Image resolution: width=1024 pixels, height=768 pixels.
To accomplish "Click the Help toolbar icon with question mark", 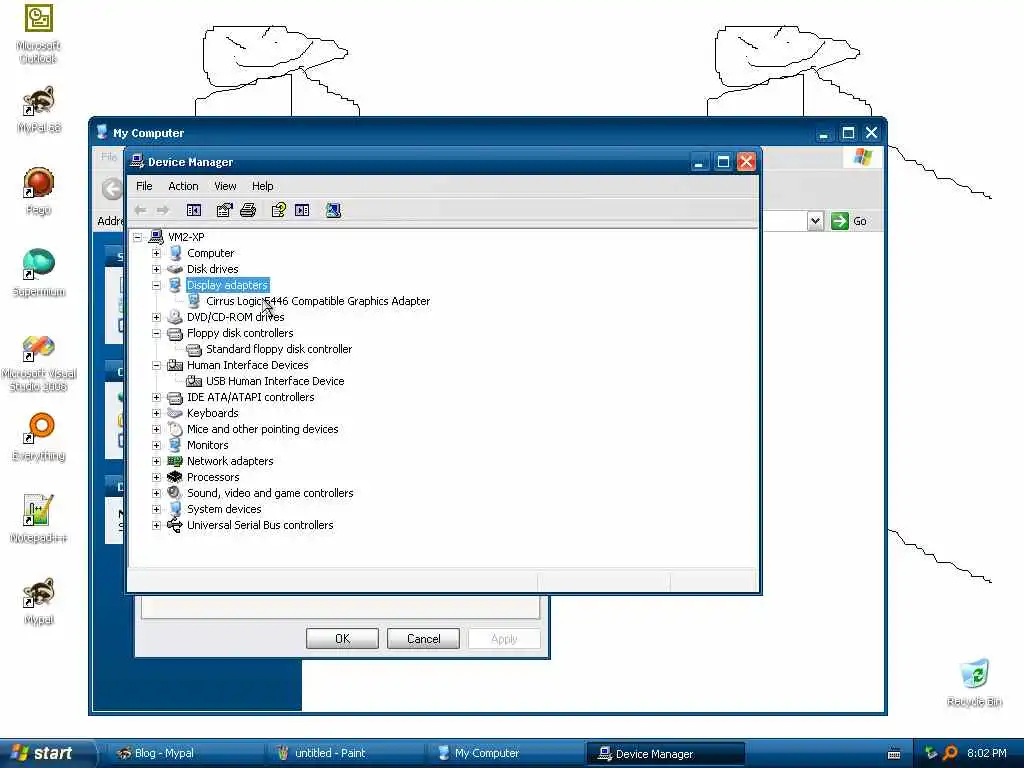I will [278, 210].
